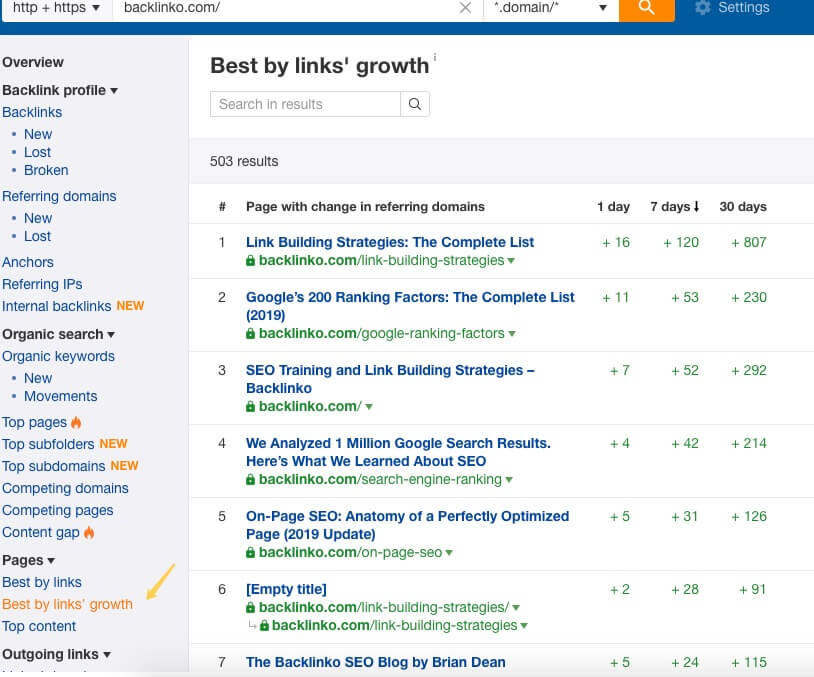
Task: Focus the Search in results field
Action: click(305, 104)
